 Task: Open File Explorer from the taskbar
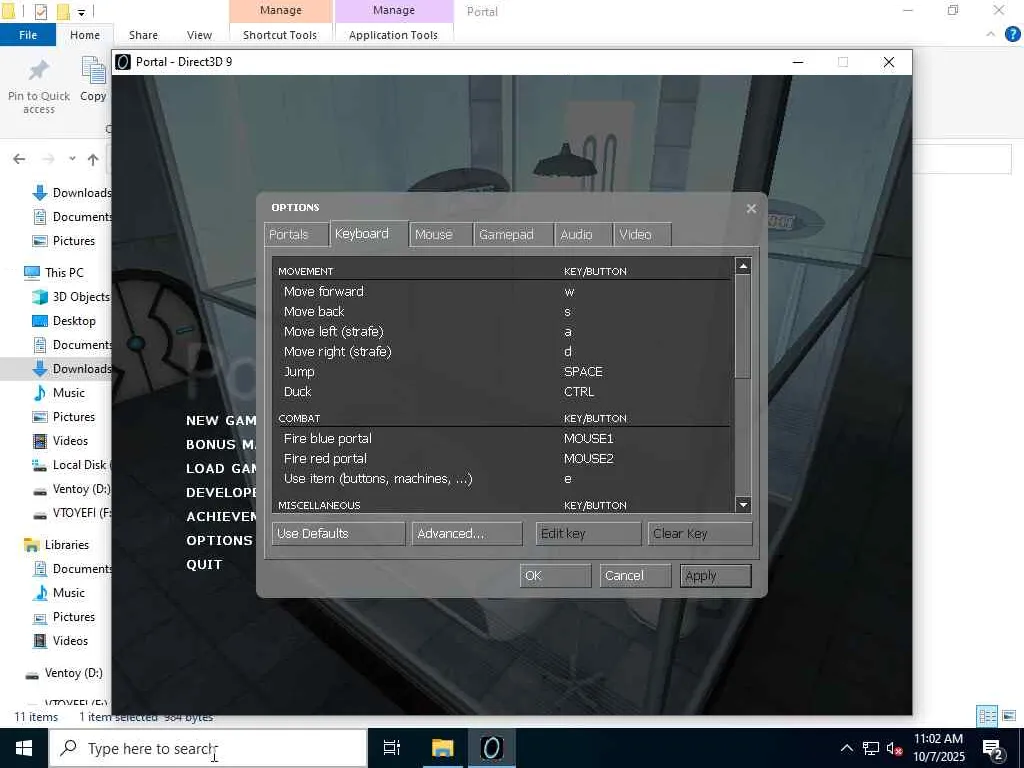point(442,748)
